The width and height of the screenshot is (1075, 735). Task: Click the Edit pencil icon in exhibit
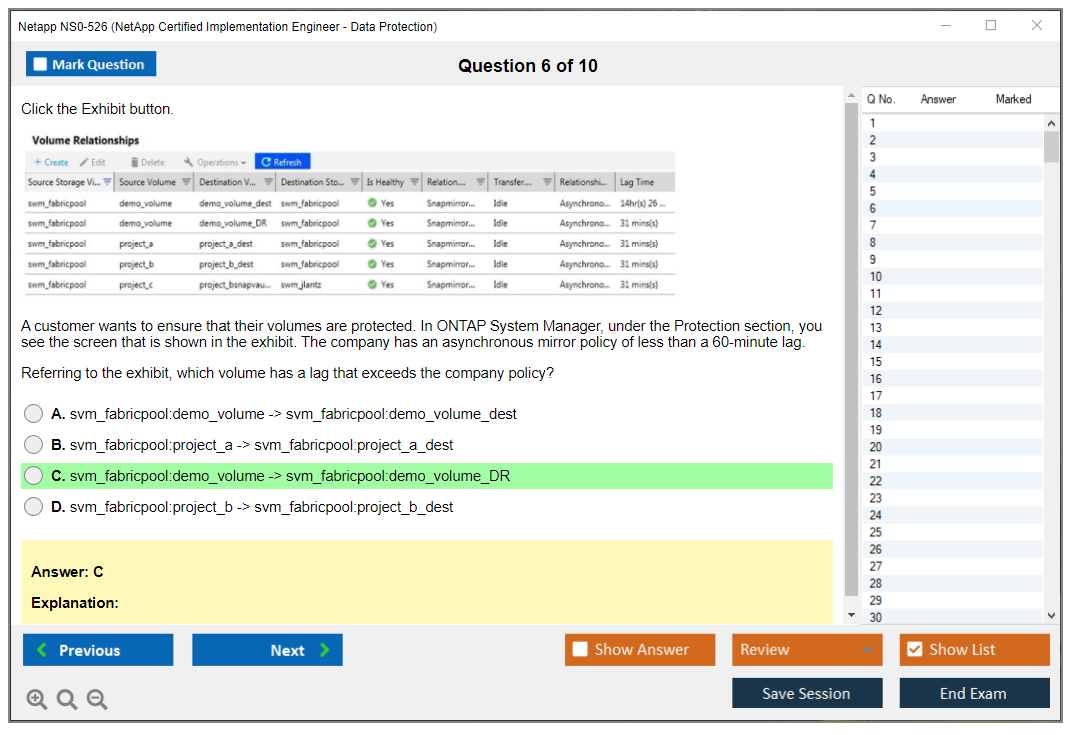click(x=85, y=162)
